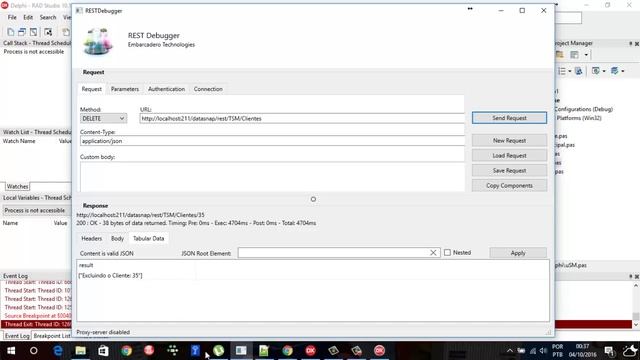This screenshot has width=640, height=360.
Task: Click into the URL field
Action: (302, 118)
